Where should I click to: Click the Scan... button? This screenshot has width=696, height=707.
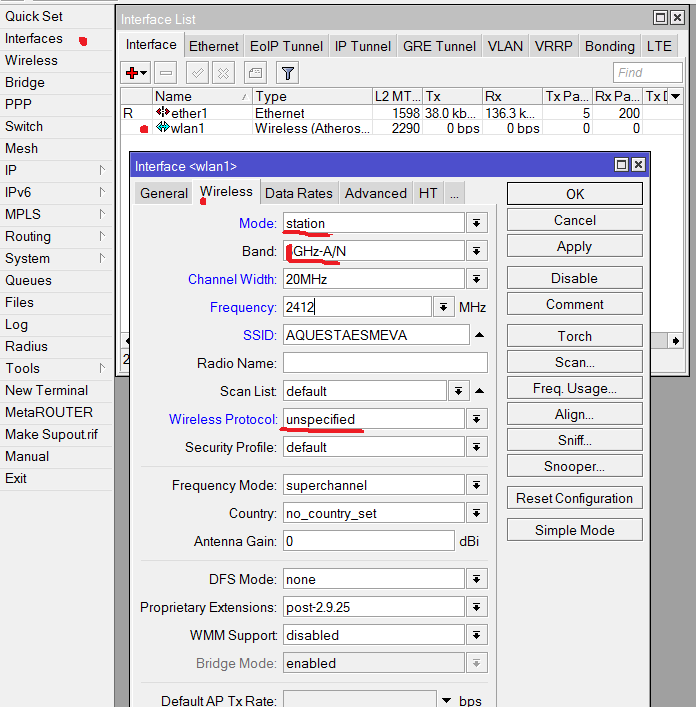pos(575,362)
